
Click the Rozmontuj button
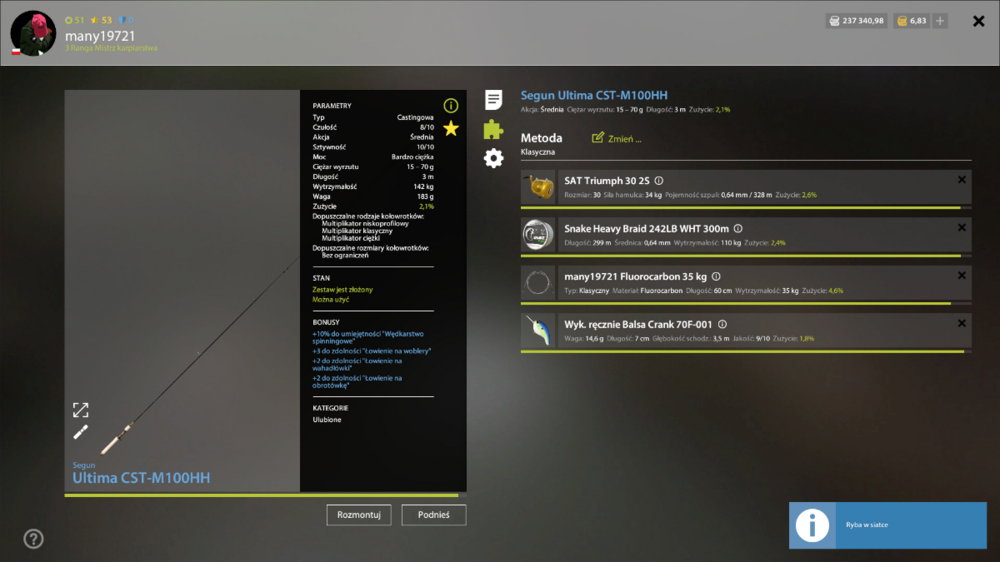[x=359, y=515]
